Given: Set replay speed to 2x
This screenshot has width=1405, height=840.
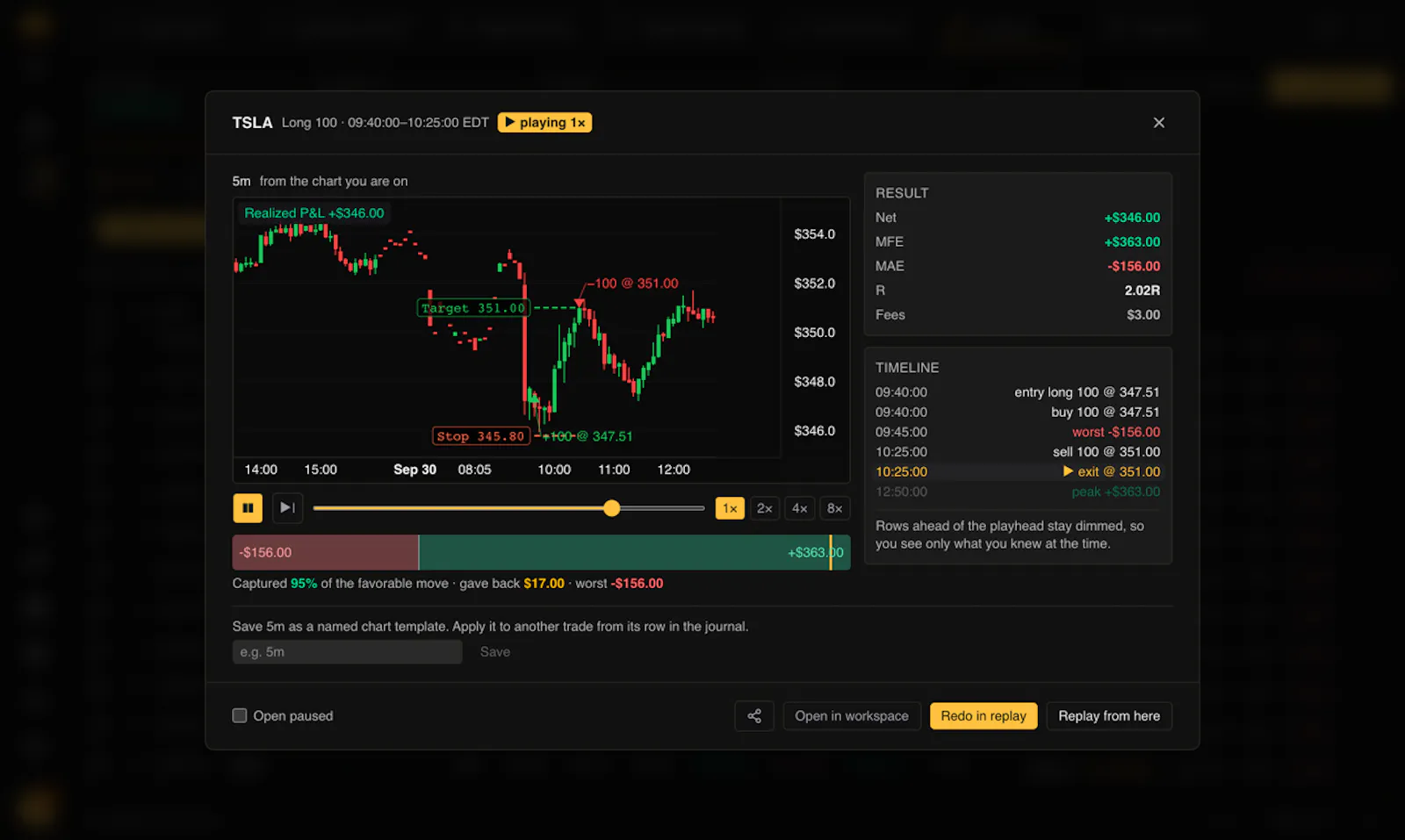Looking at the screenshot, I should point(765,508).
